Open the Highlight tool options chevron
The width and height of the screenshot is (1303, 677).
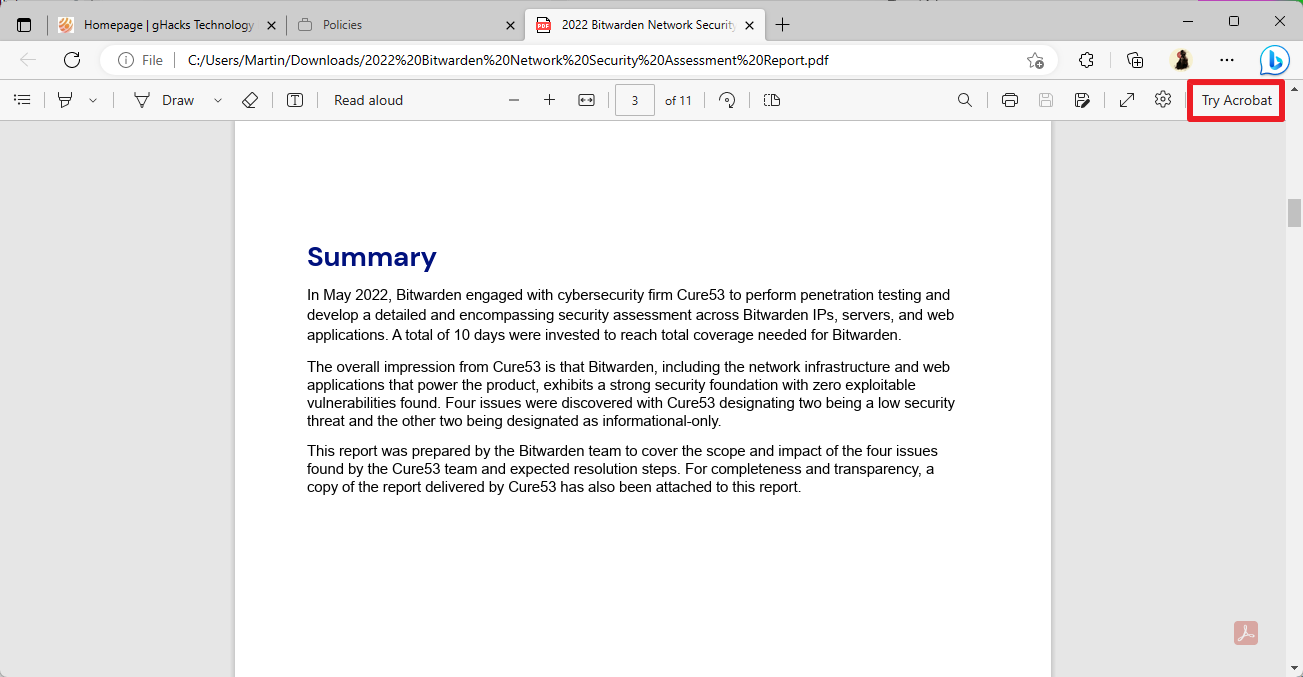click(92, 99)
